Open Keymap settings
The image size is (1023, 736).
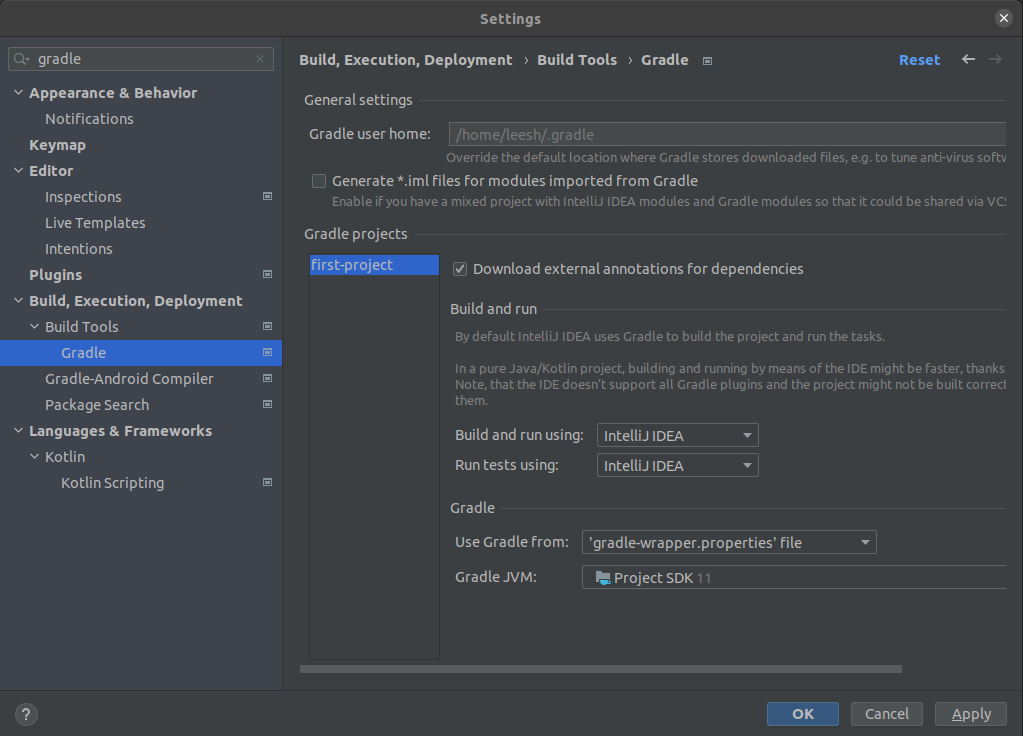(x=57, y=145)
